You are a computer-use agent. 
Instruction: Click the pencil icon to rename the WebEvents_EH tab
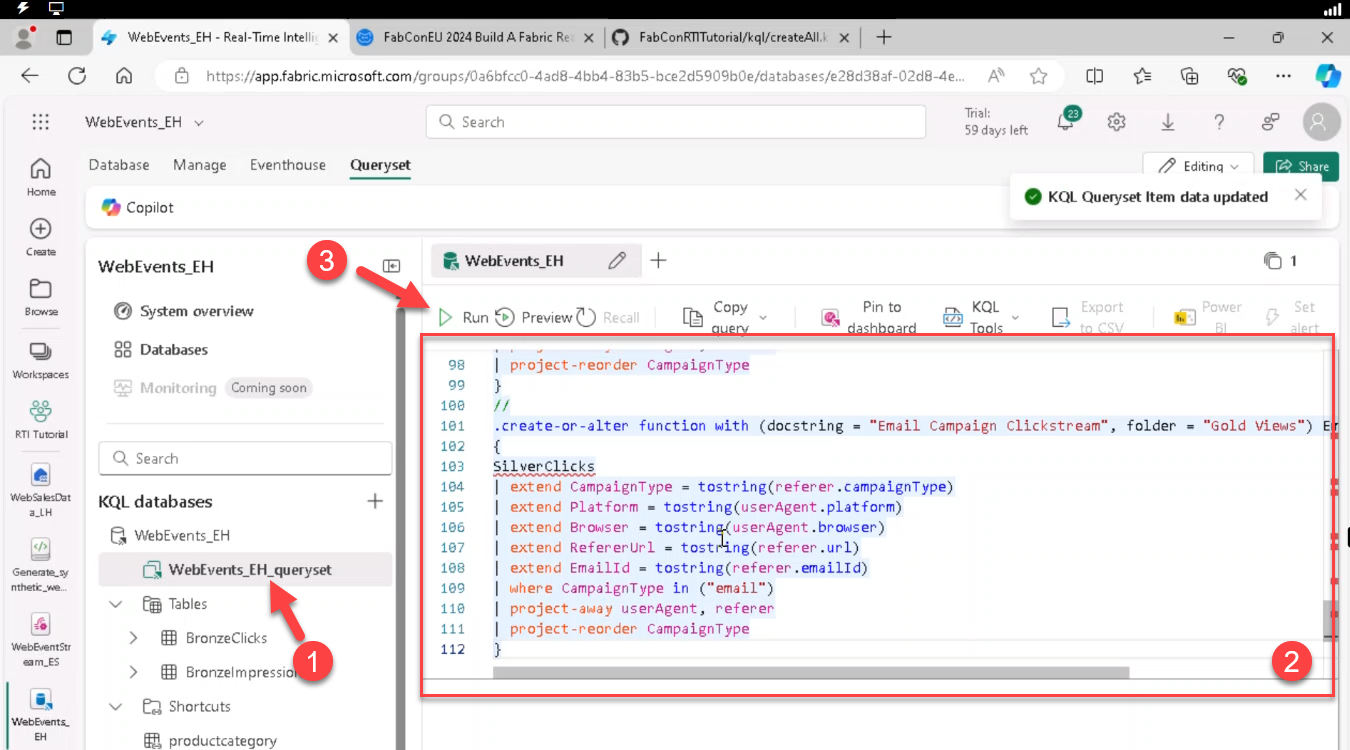pos(617,261)
